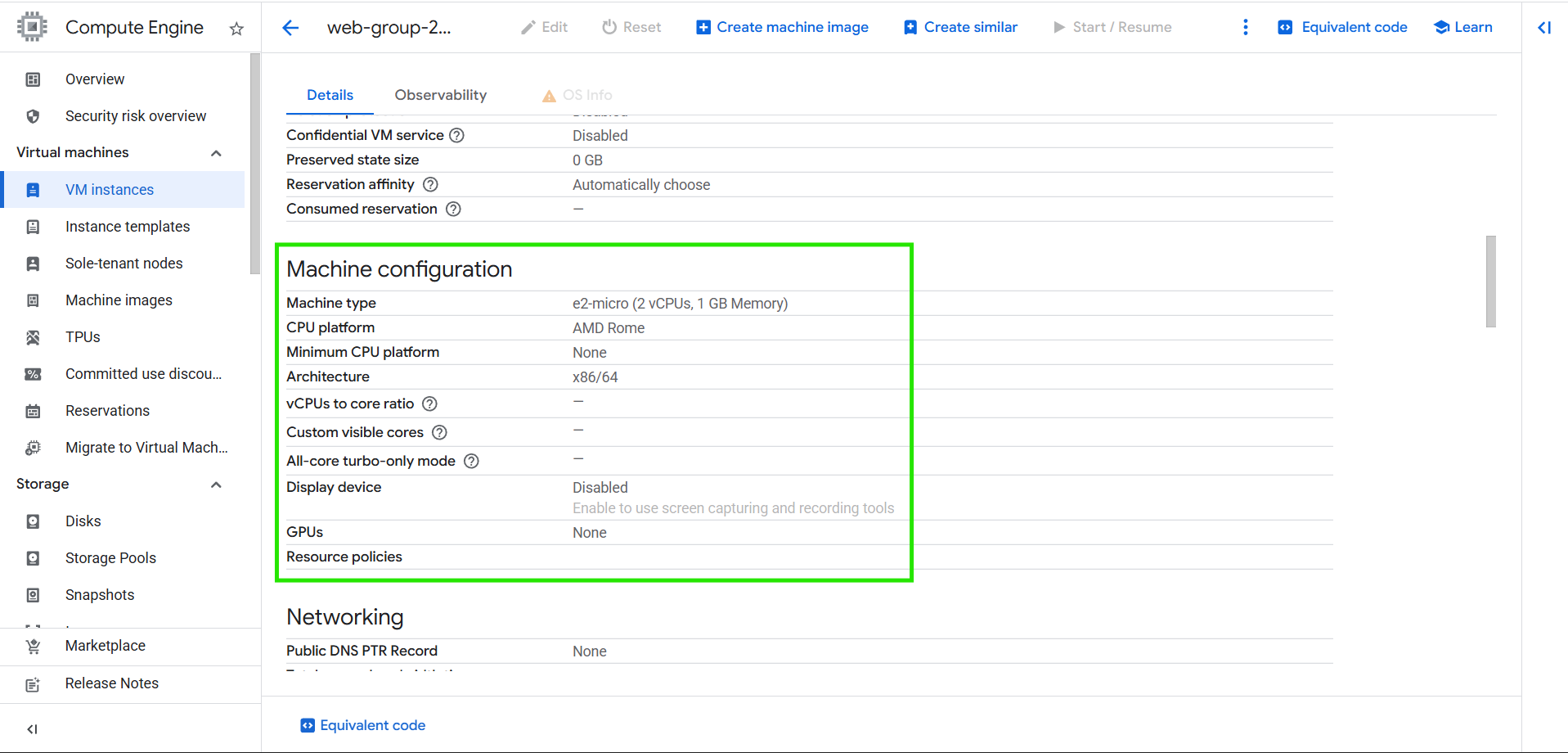Screen dimensions: 1568x753
Task: Click the sidebar vertical scrollbar
Action: coord(254,164)
